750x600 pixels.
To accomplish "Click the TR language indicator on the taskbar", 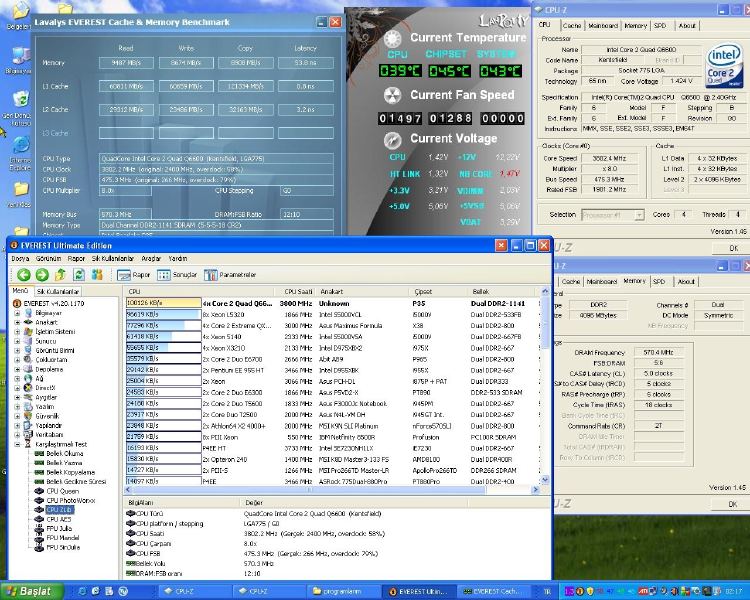I will (x=548, y=591).
